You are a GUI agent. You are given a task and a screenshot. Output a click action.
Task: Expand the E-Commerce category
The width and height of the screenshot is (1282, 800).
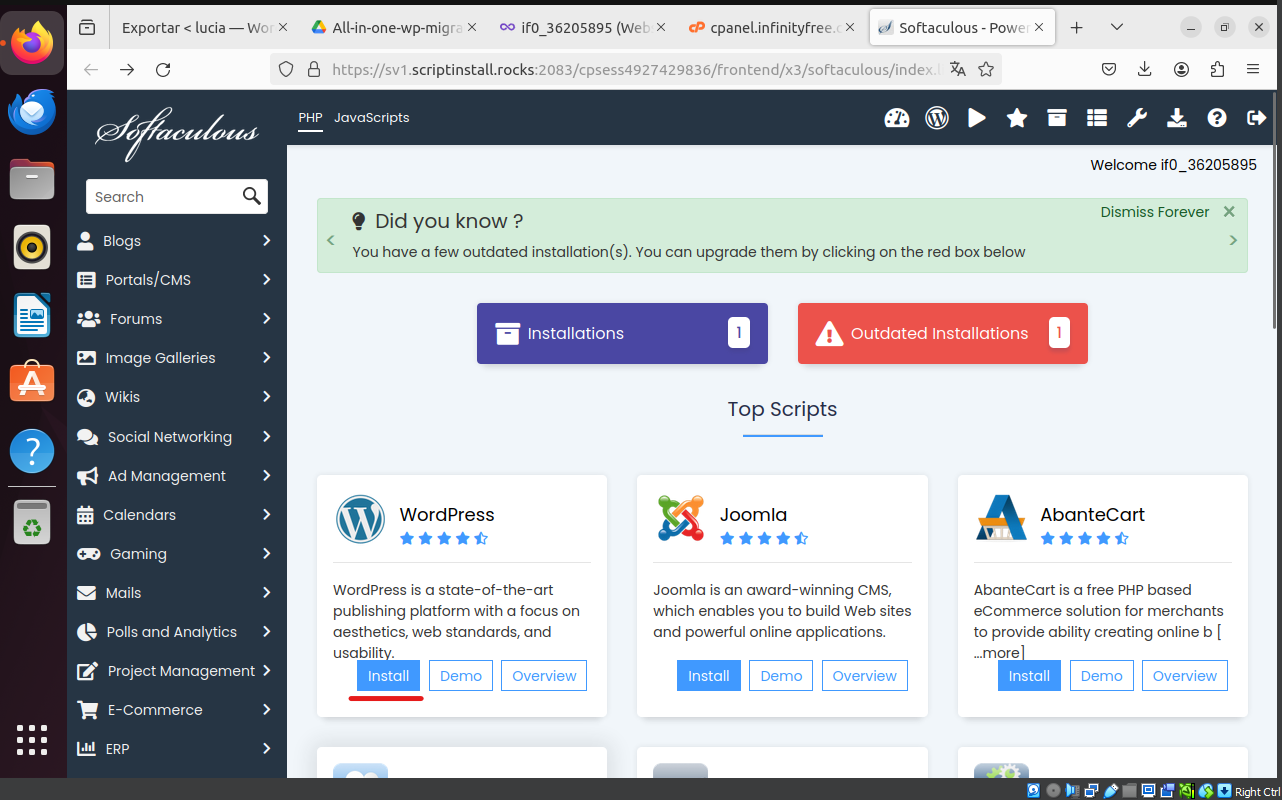coord(176,710)
